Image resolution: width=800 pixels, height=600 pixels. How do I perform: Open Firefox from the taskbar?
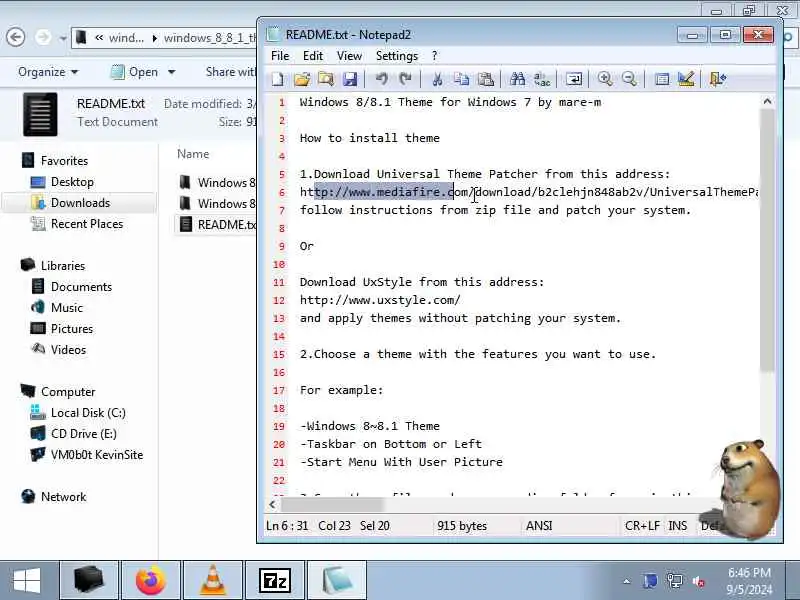click(x=151, y=580)
